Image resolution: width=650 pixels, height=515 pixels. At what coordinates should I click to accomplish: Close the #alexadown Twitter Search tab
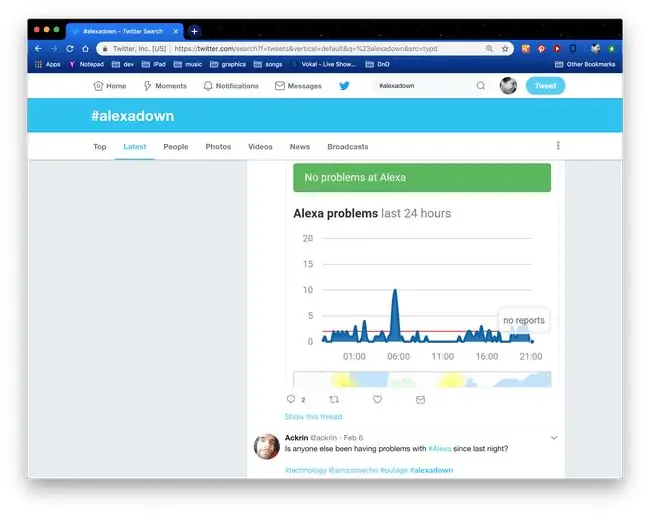point(176,31)
